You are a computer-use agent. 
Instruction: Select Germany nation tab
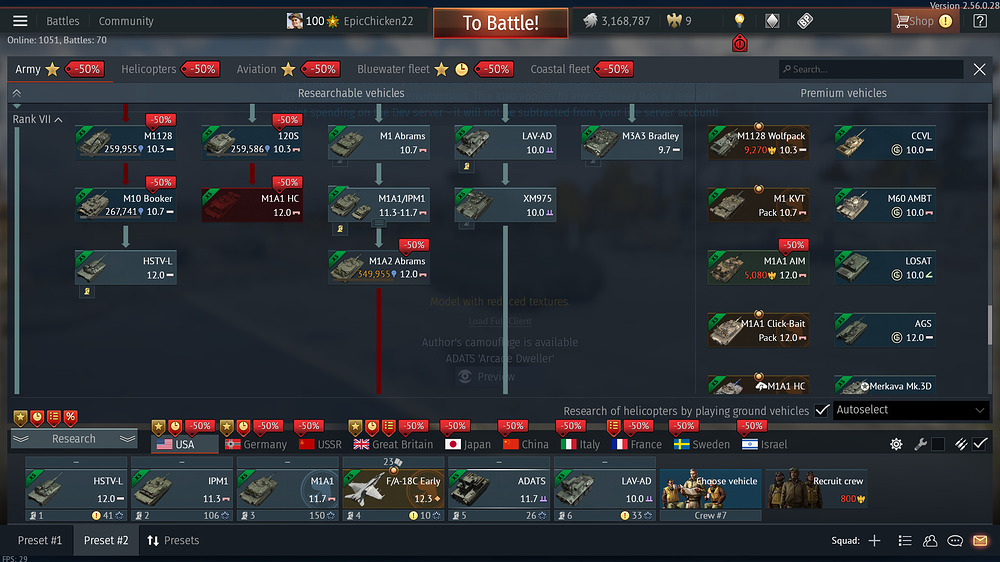point(256,445)
